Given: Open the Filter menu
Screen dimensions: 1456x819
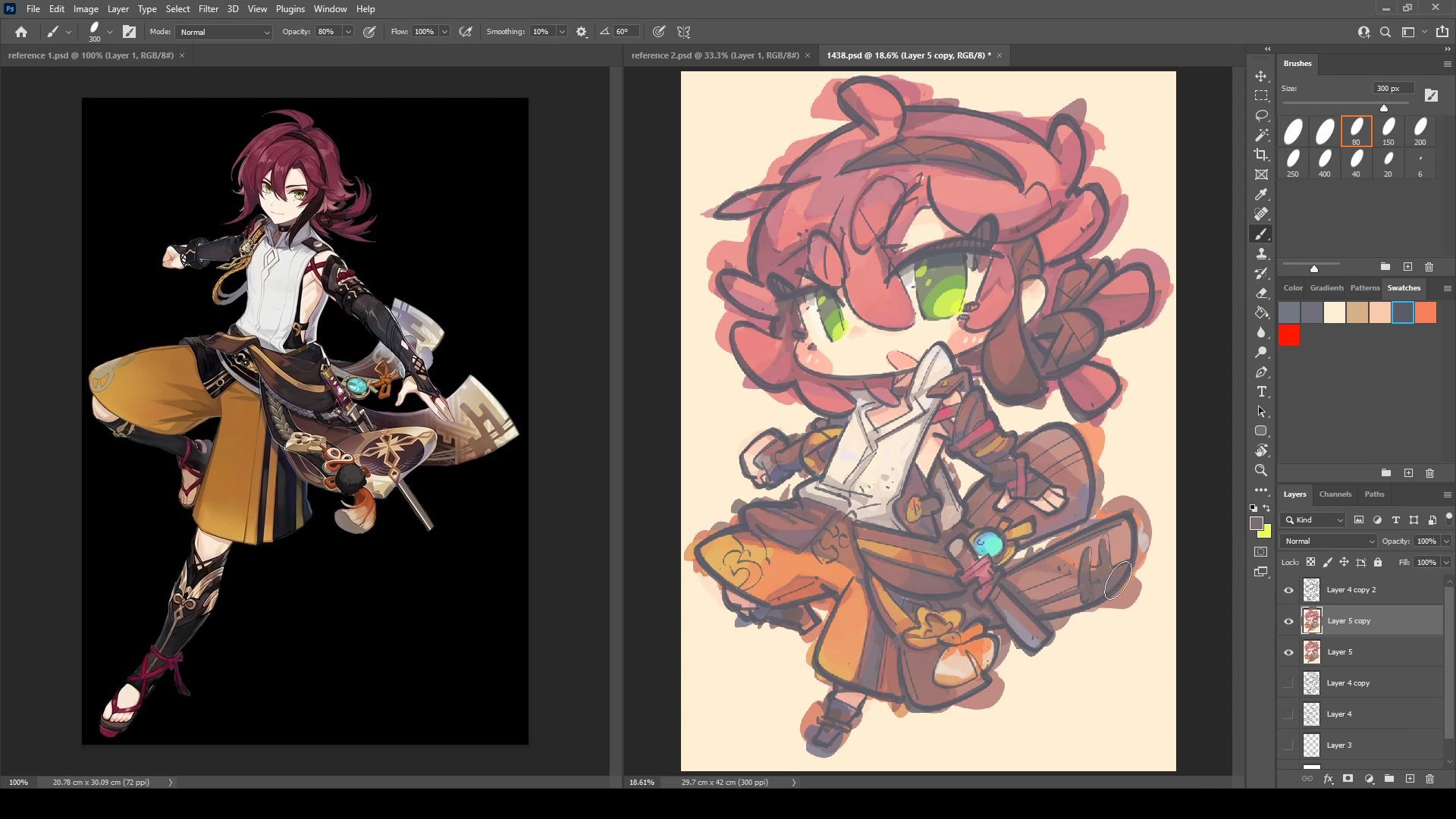Looking at the screenshot, I should pos(208,9).
